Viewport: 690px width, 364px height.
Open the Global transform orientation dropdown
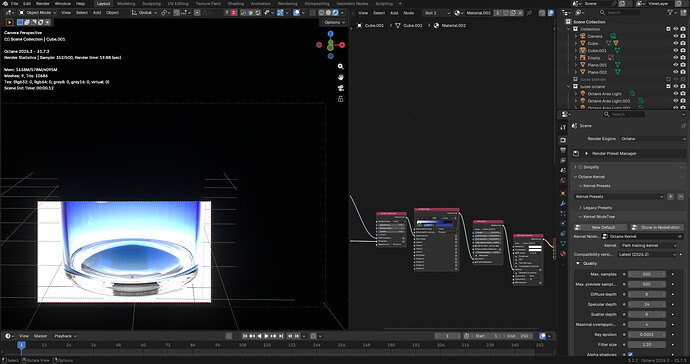(x=144, y=13)
